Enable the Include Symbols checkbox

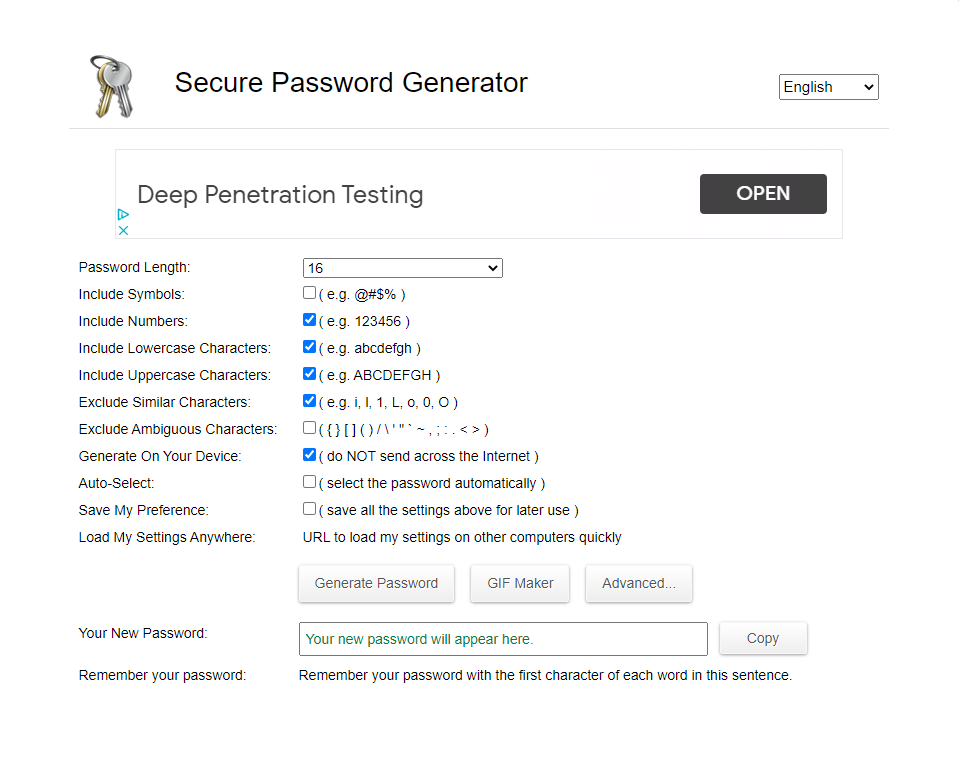(x=310, y=293)
